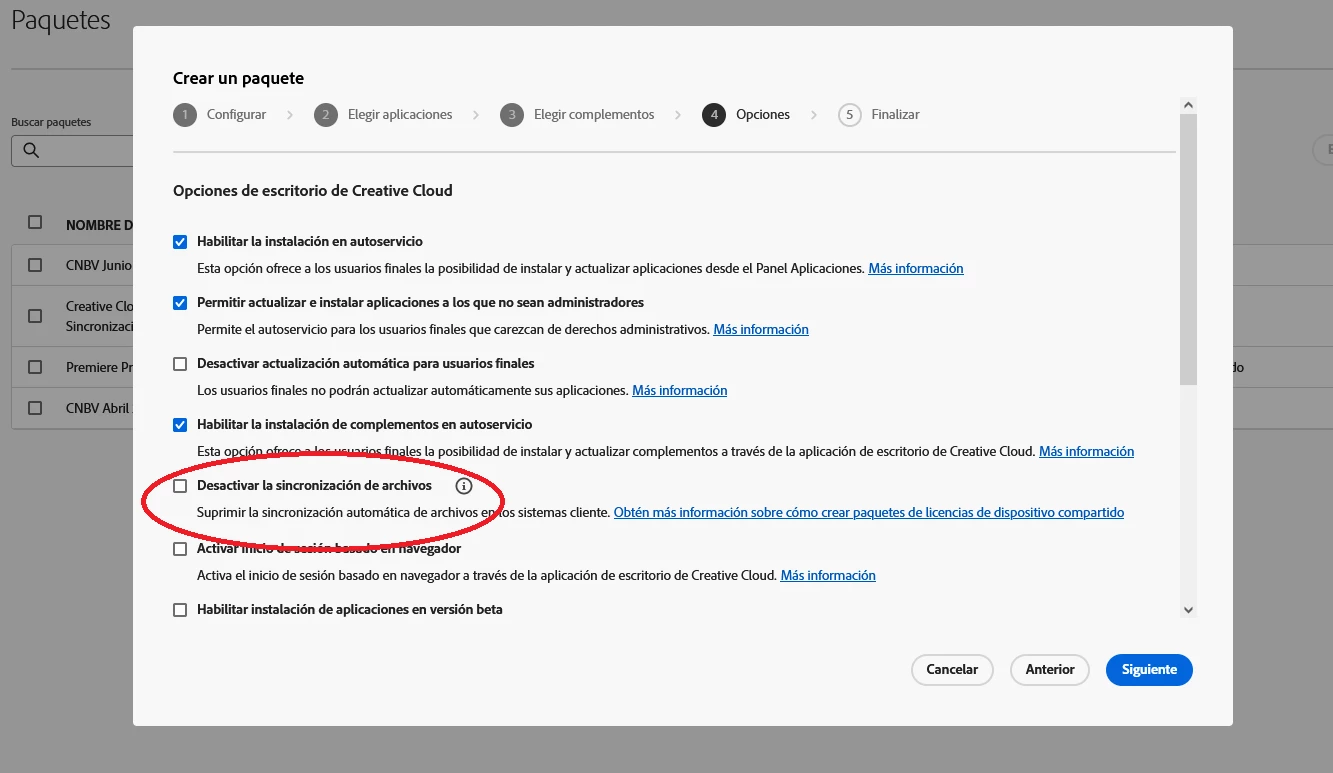Click the Cancelar button
Image resolution: width=1333 pixels, height=773 pixels.
pyautogui.click(x=952, y=669)
